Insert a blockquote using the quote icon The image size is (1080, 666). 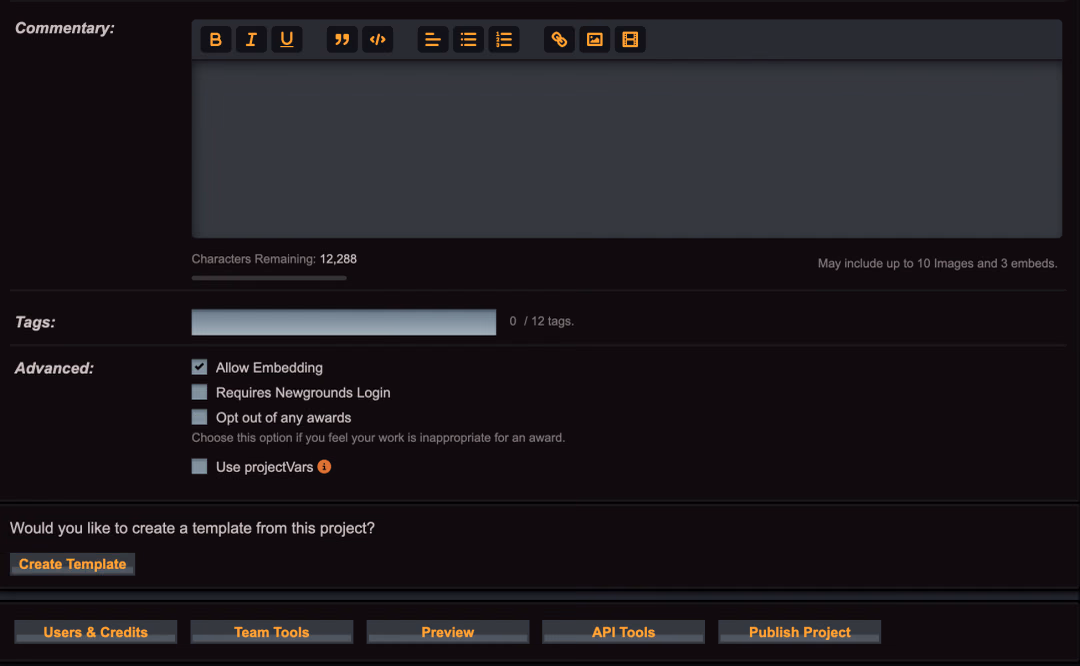pos(342,39)
